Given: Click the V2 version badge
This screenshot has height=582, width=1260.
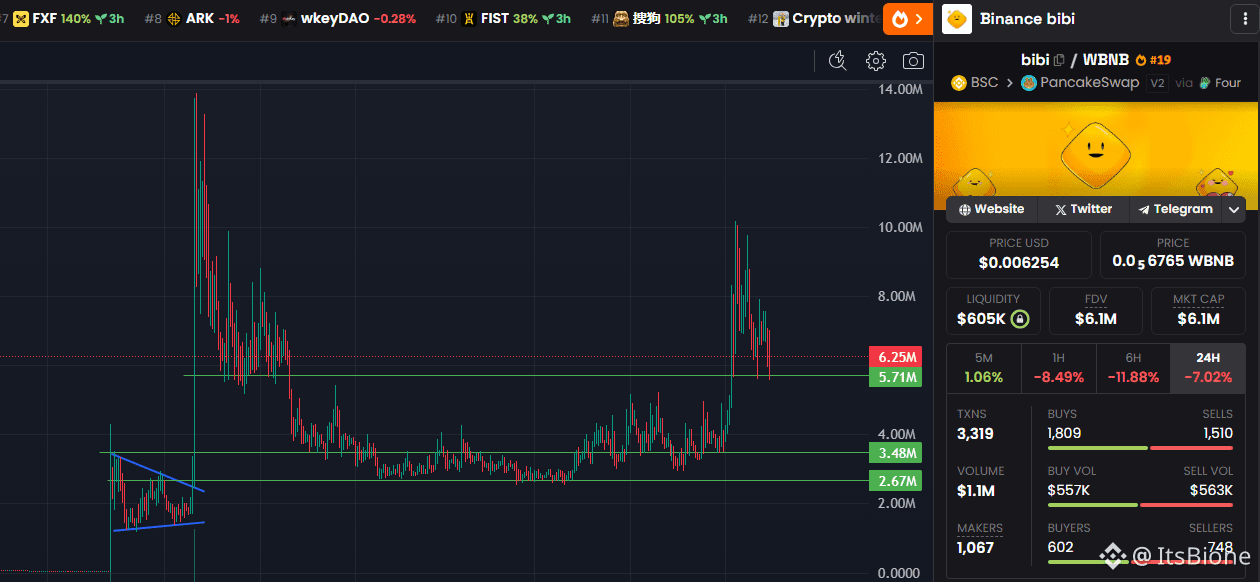Looking at the screenshot, I should (x=1157, y=83).
